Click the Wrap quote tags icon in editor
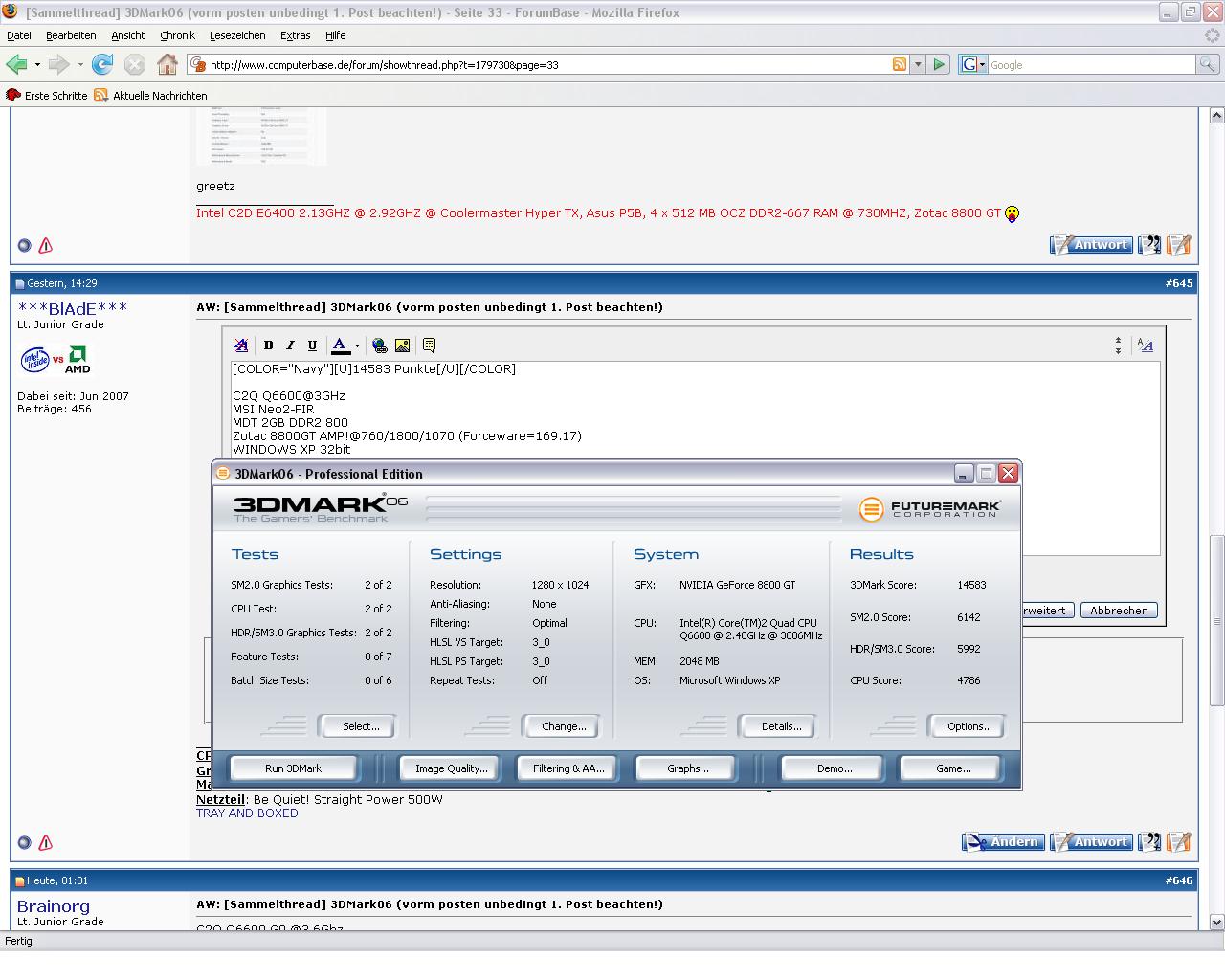1225x980 pixels. (x=429, y=345)
